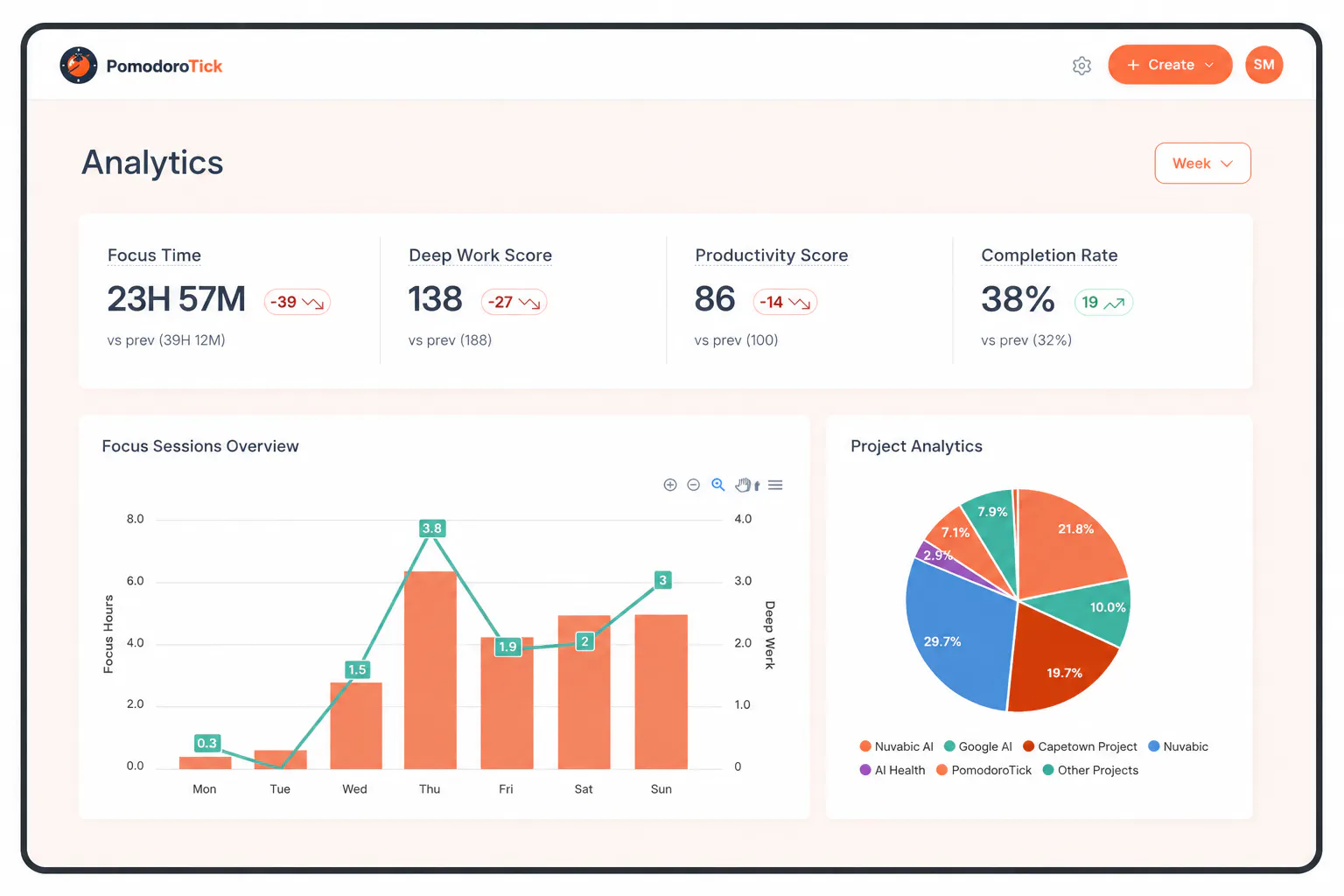Open the Week period dropdown
The image size is (1344, 896).
pyautogui.click(x=1202, y=164)
